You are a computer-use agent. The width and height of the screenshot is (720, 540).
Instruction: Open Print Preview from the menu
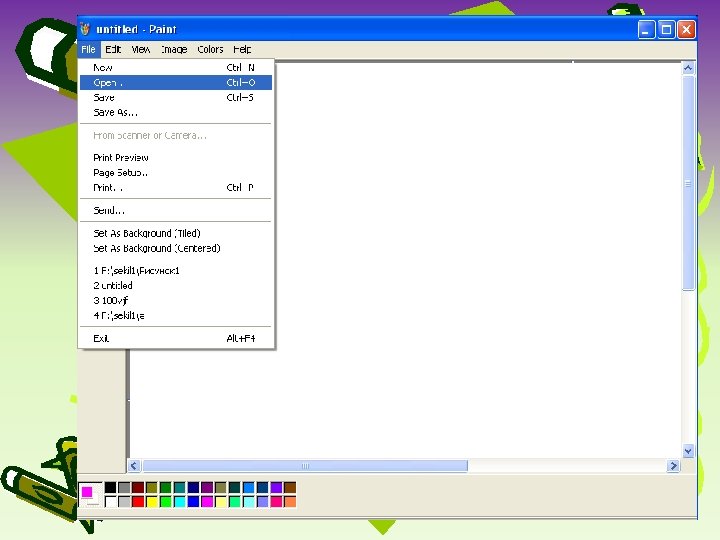176,158
